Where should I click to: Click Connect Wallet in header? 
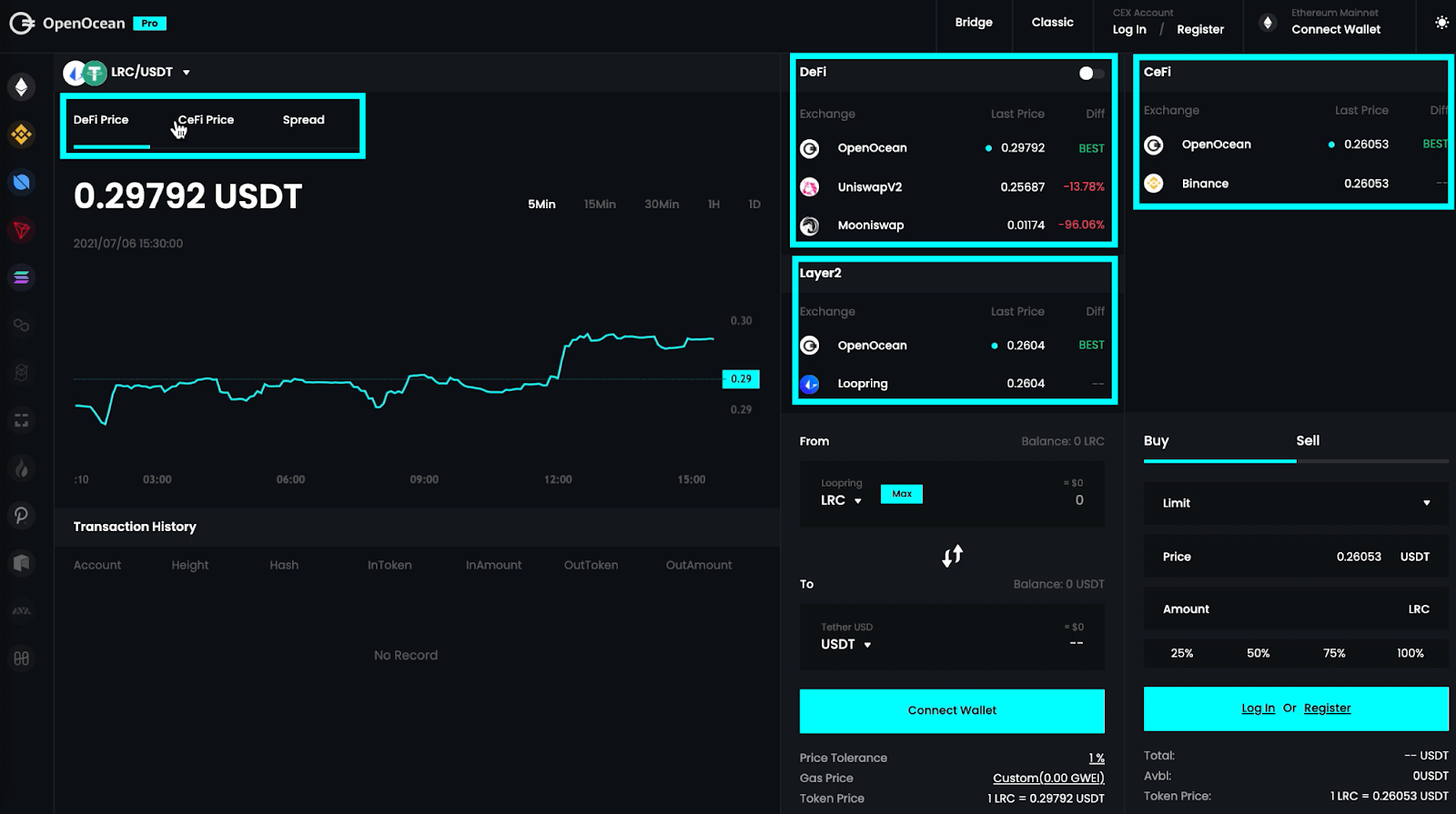[x=1336, y=30]
